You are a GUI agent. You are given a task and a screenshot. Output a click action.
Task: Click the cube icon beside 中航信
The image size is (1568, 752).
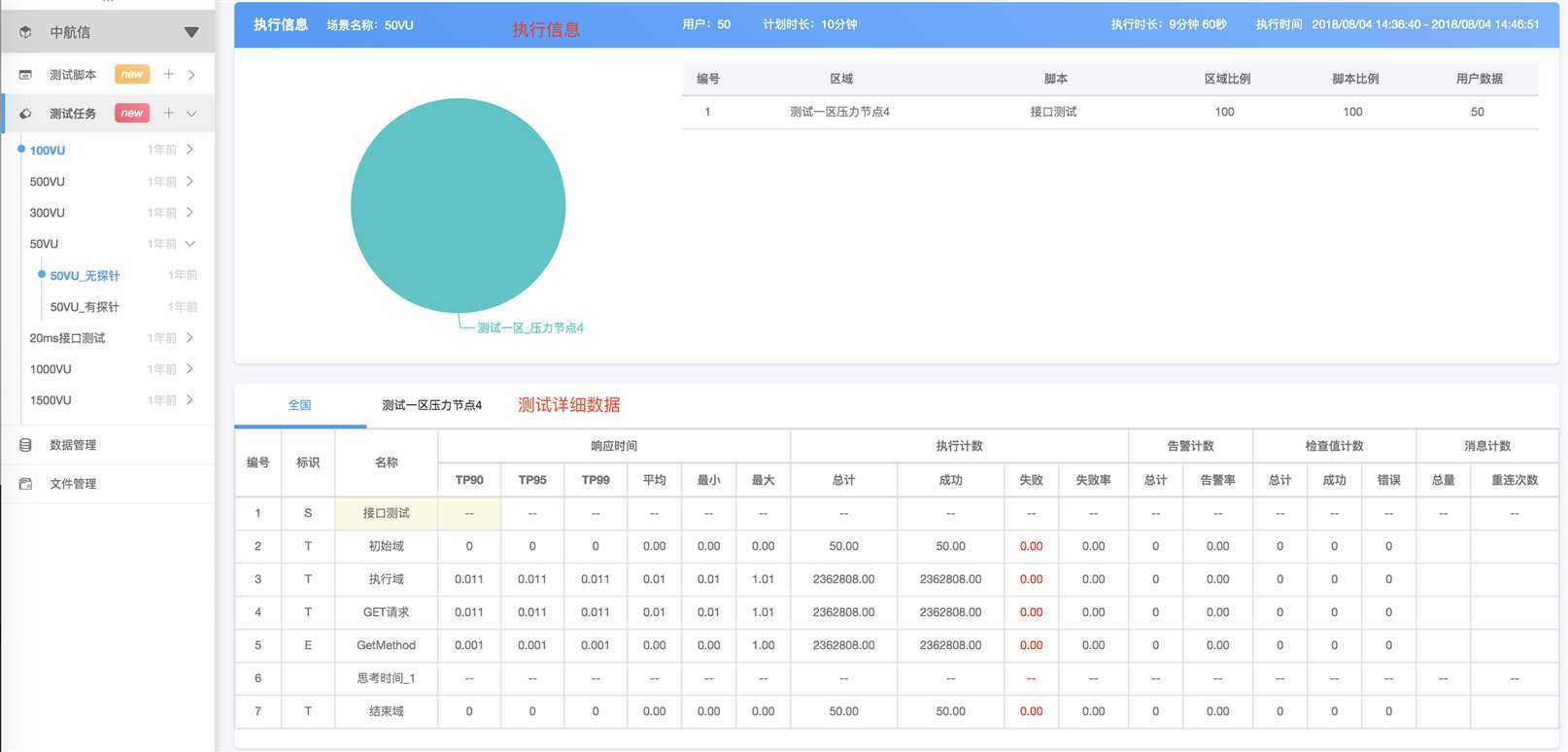tap(26, 32)
